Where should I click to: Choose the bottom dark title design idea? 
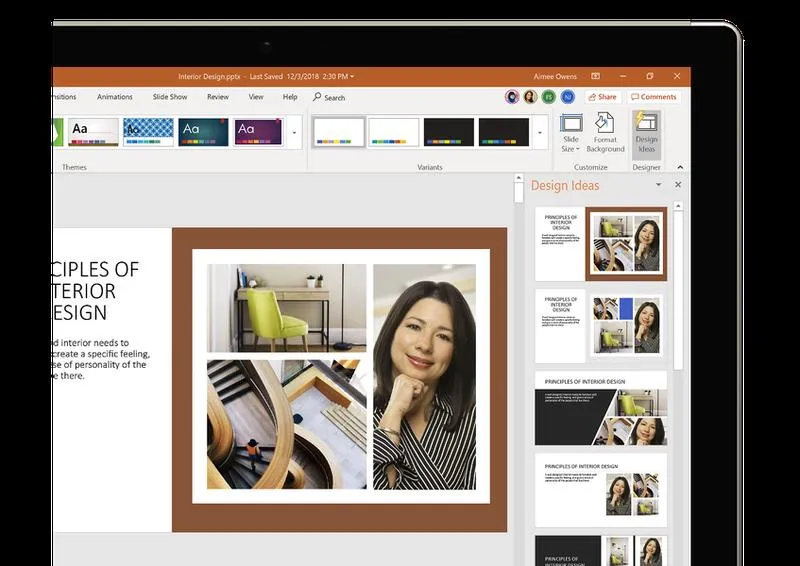pyautogui.click(x=601, y=550)
